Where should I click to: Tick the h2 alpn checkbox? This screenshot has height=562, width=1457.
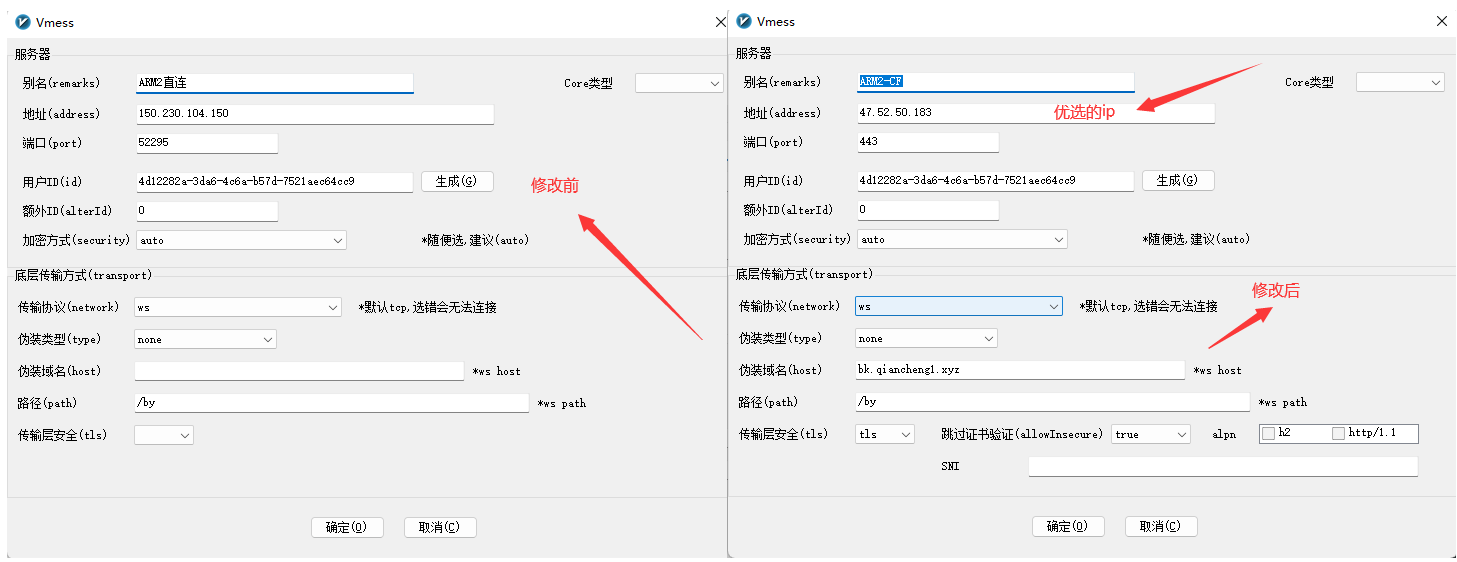(1269, 434)
